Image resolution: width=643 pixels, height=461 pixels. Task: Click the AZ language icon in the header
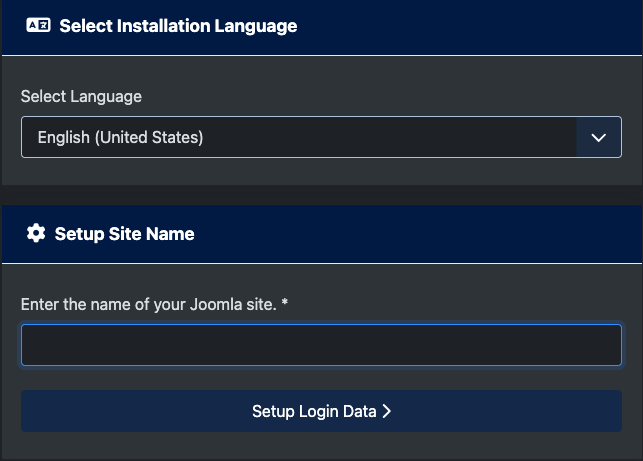tap(38, 26)
